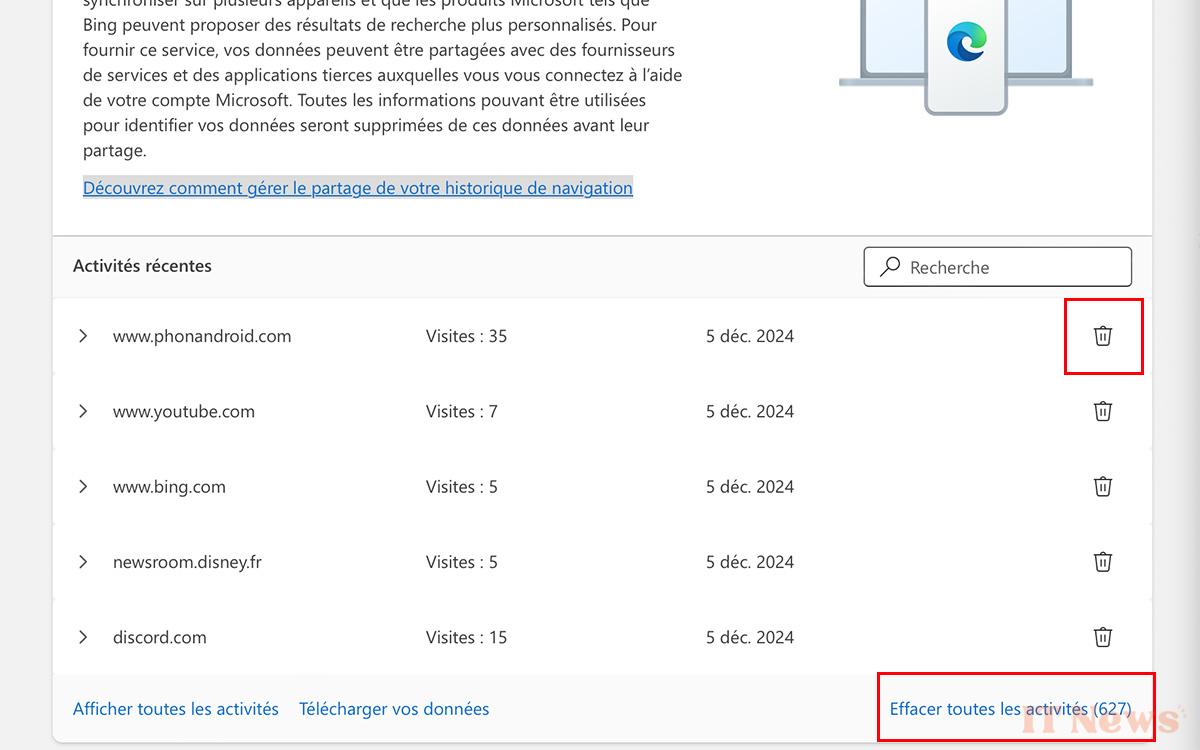Click the trash icon beside discord.com

1102,637
